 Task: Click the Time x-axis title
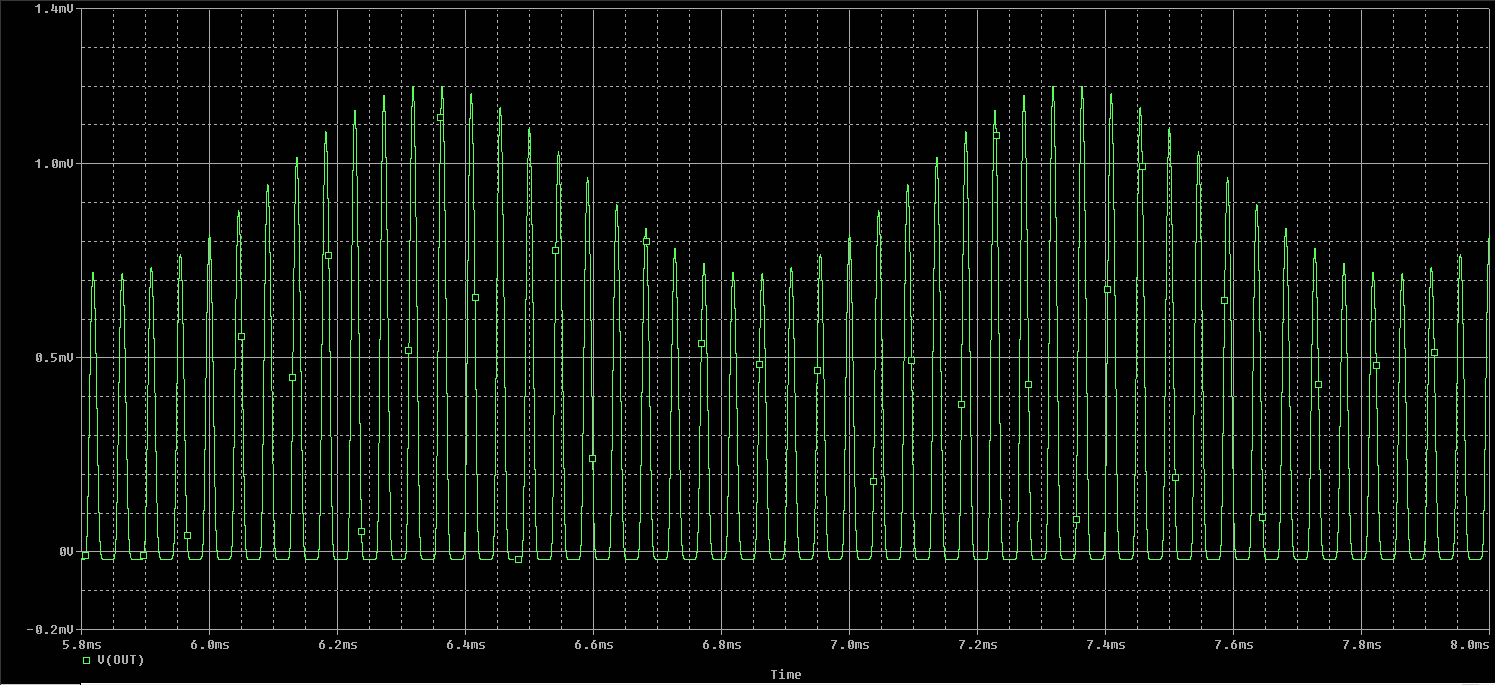point(786,675)
